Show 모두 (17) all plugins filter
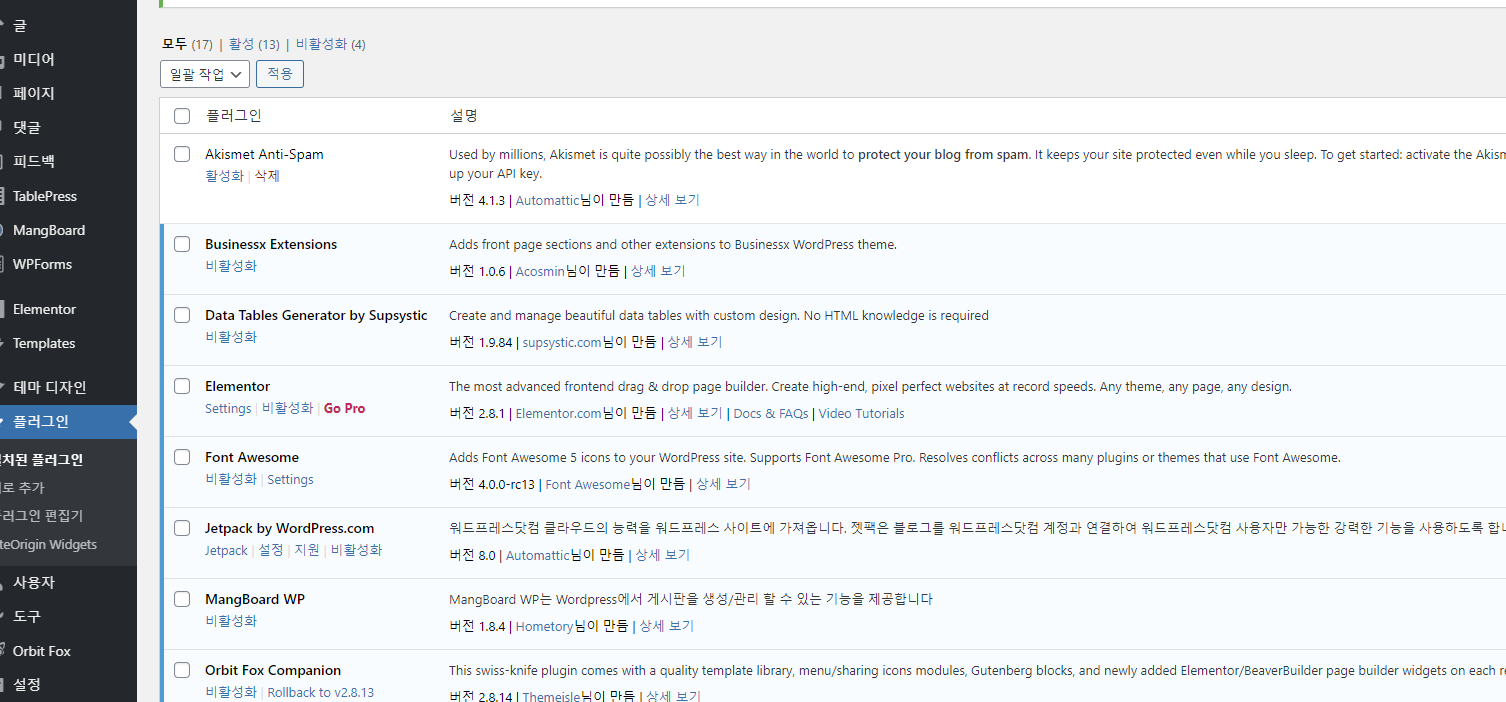This screenshot has width=1506, height=702. 187,44
